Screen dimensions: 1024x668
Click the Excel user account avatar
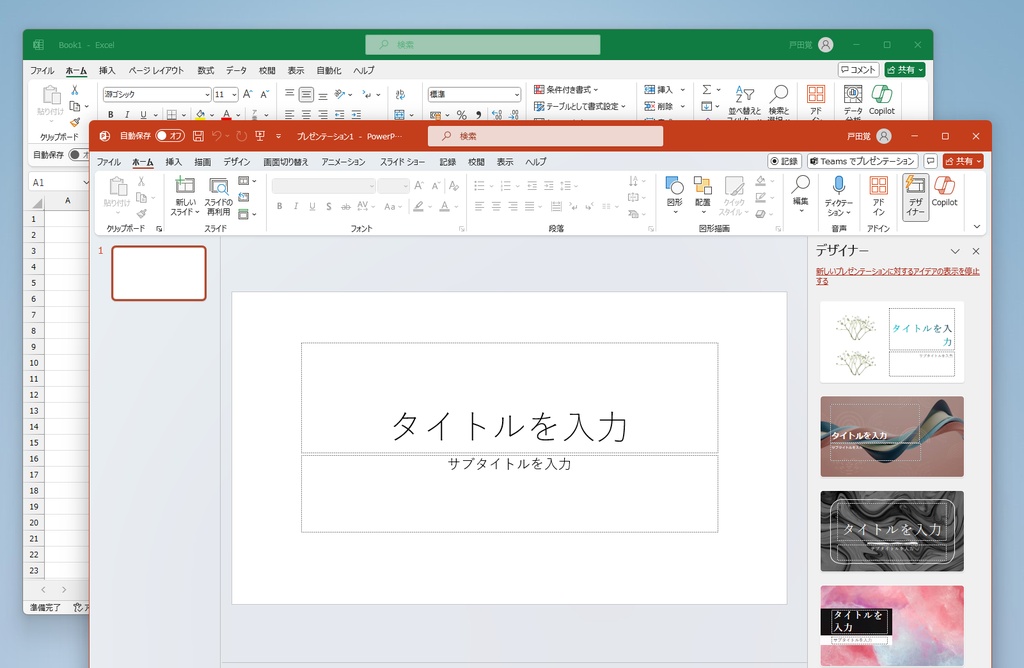[825, 44]
